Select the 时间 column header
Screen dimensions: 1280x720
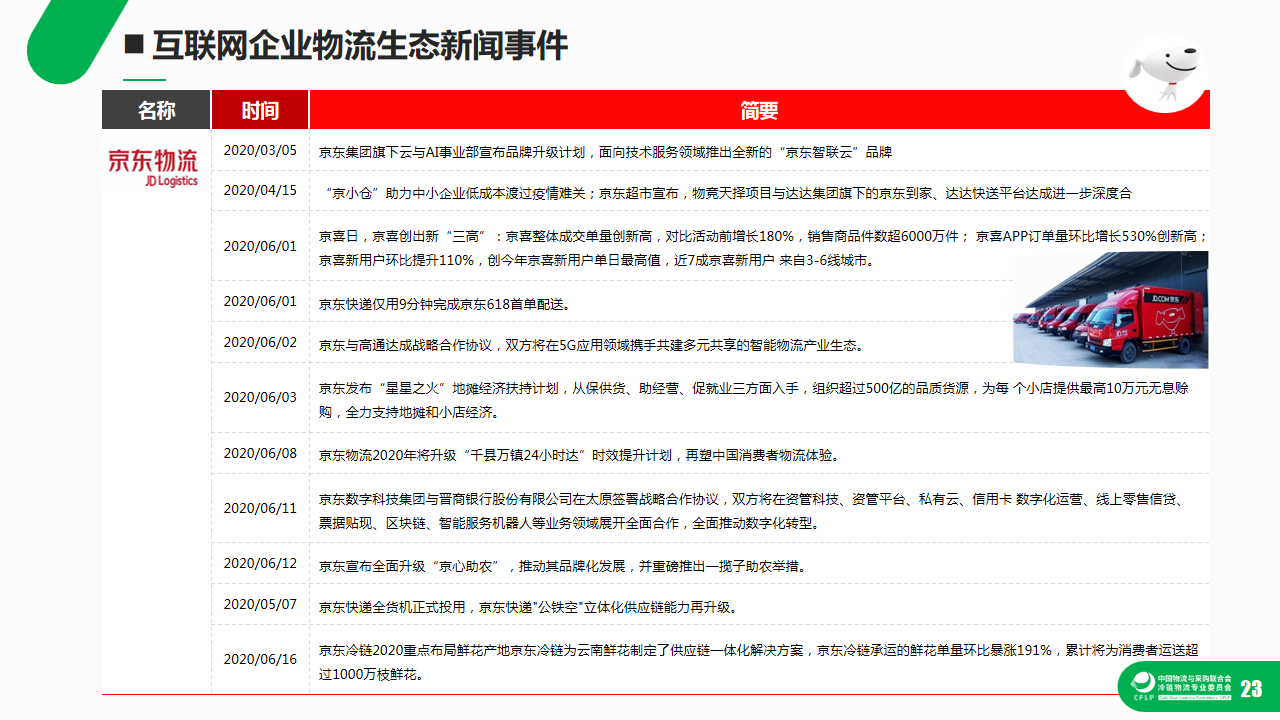pyautogui.click(x=260, y=110)
